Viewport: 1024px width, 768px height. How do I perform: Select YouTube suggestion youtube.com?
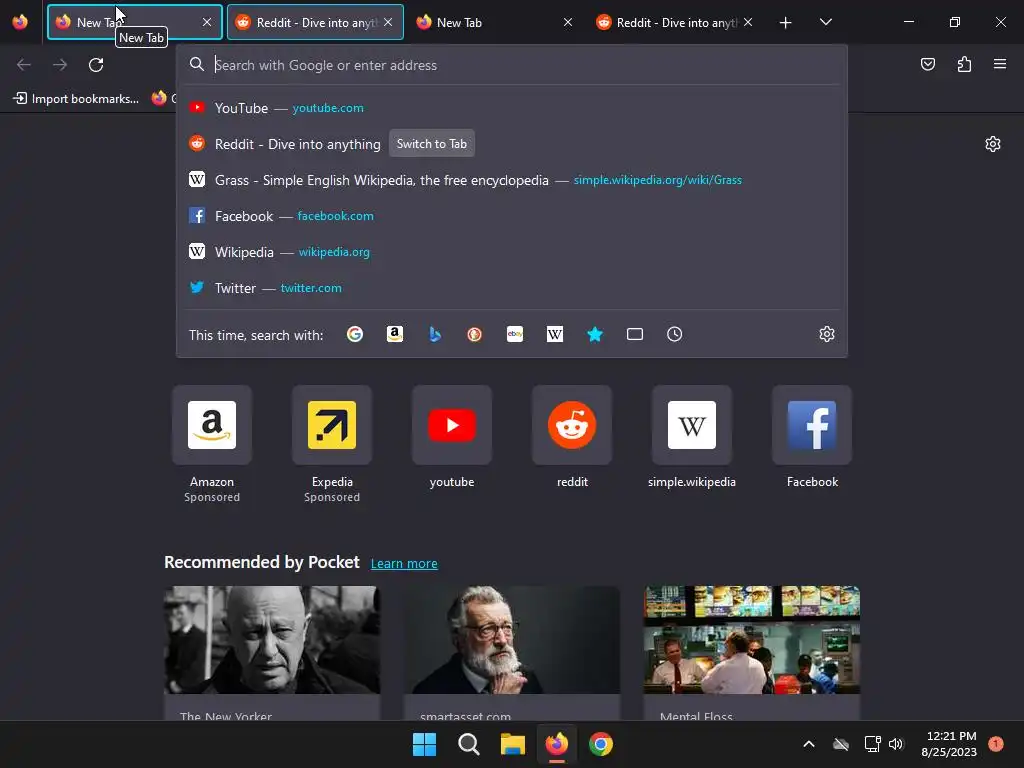pyautogui.click(x=512, y=108)
